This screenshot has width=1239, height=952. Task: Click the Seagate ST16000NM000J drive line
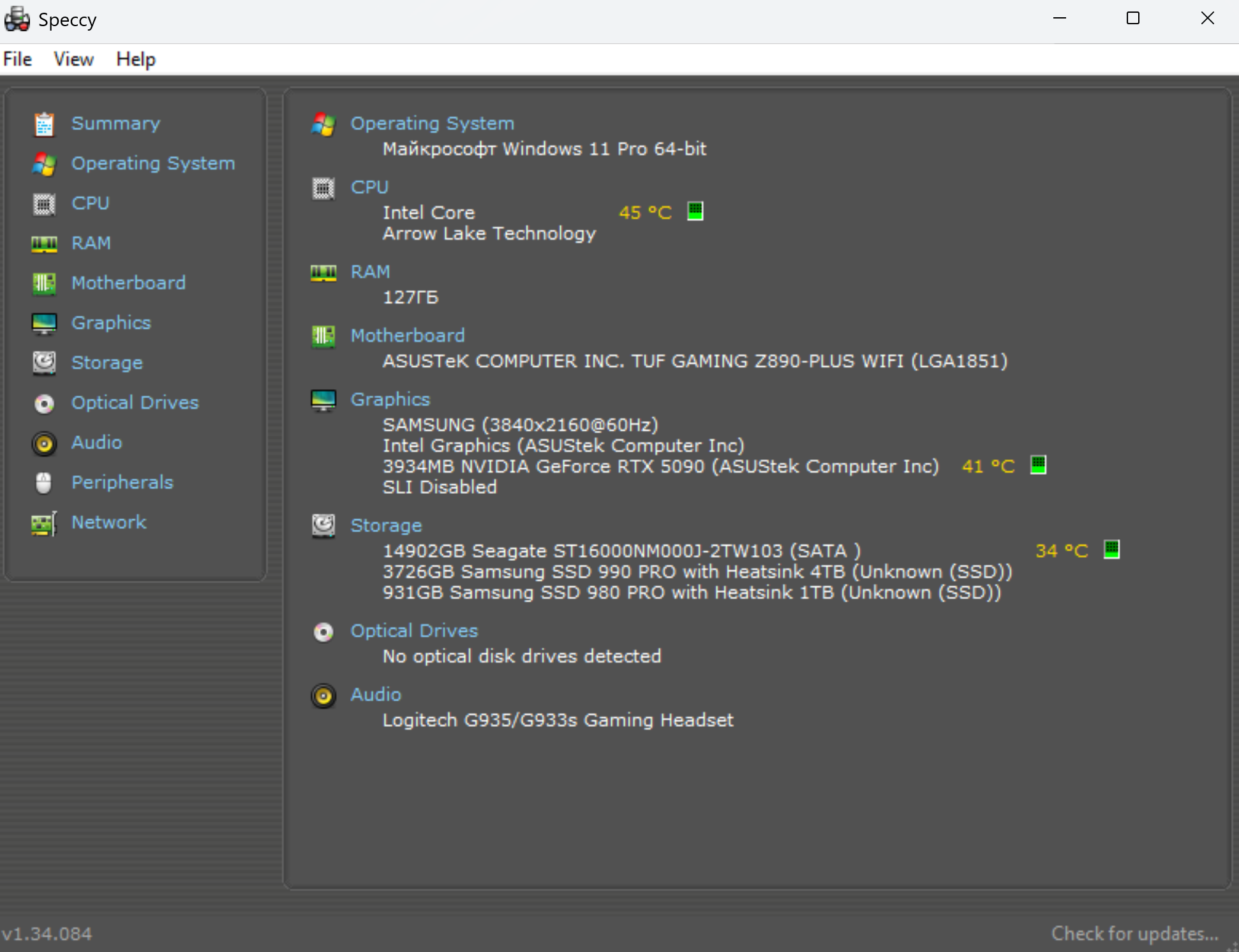[621, 551]
